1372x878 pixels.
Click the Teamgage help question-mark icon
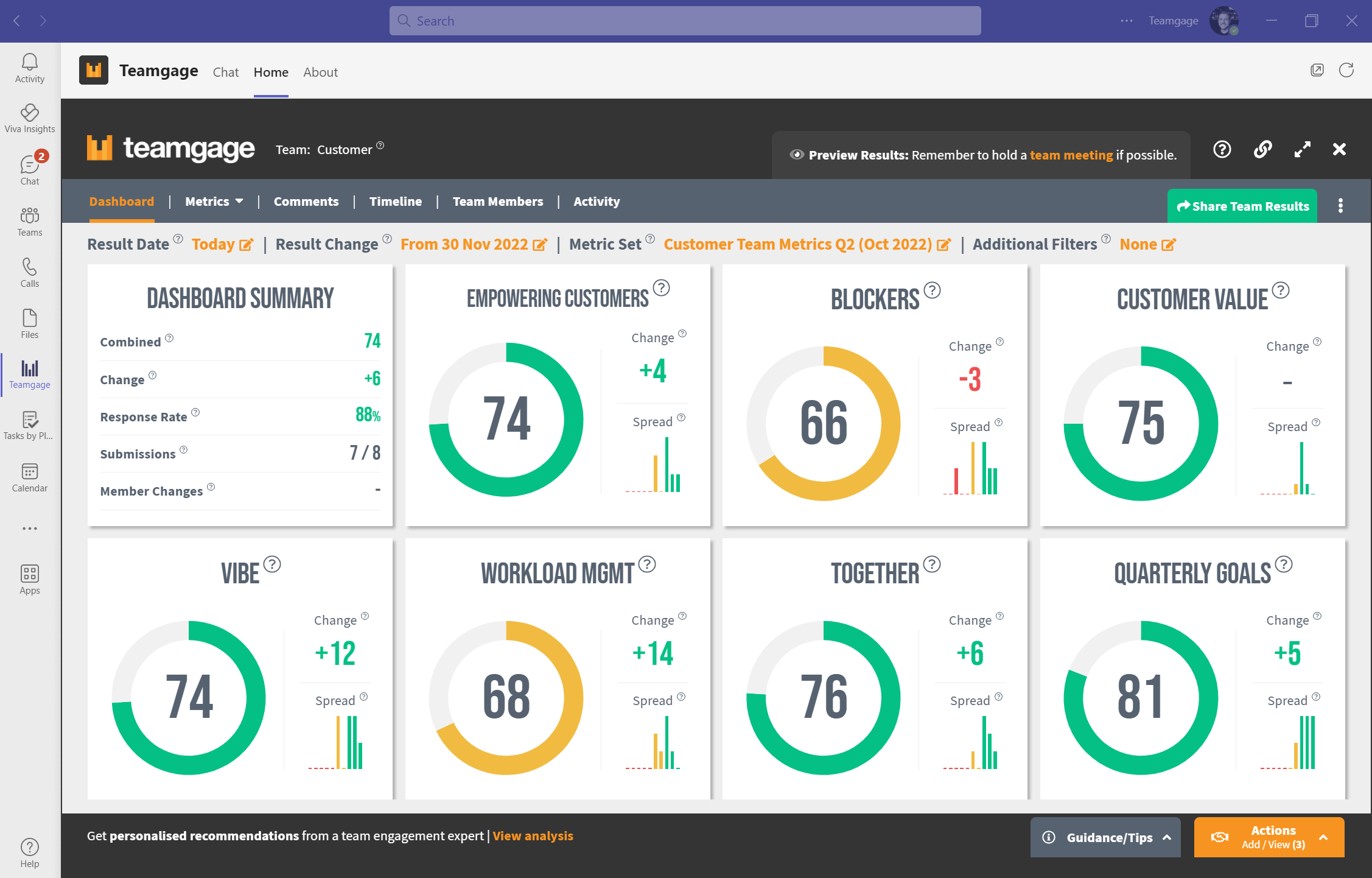1222,149
